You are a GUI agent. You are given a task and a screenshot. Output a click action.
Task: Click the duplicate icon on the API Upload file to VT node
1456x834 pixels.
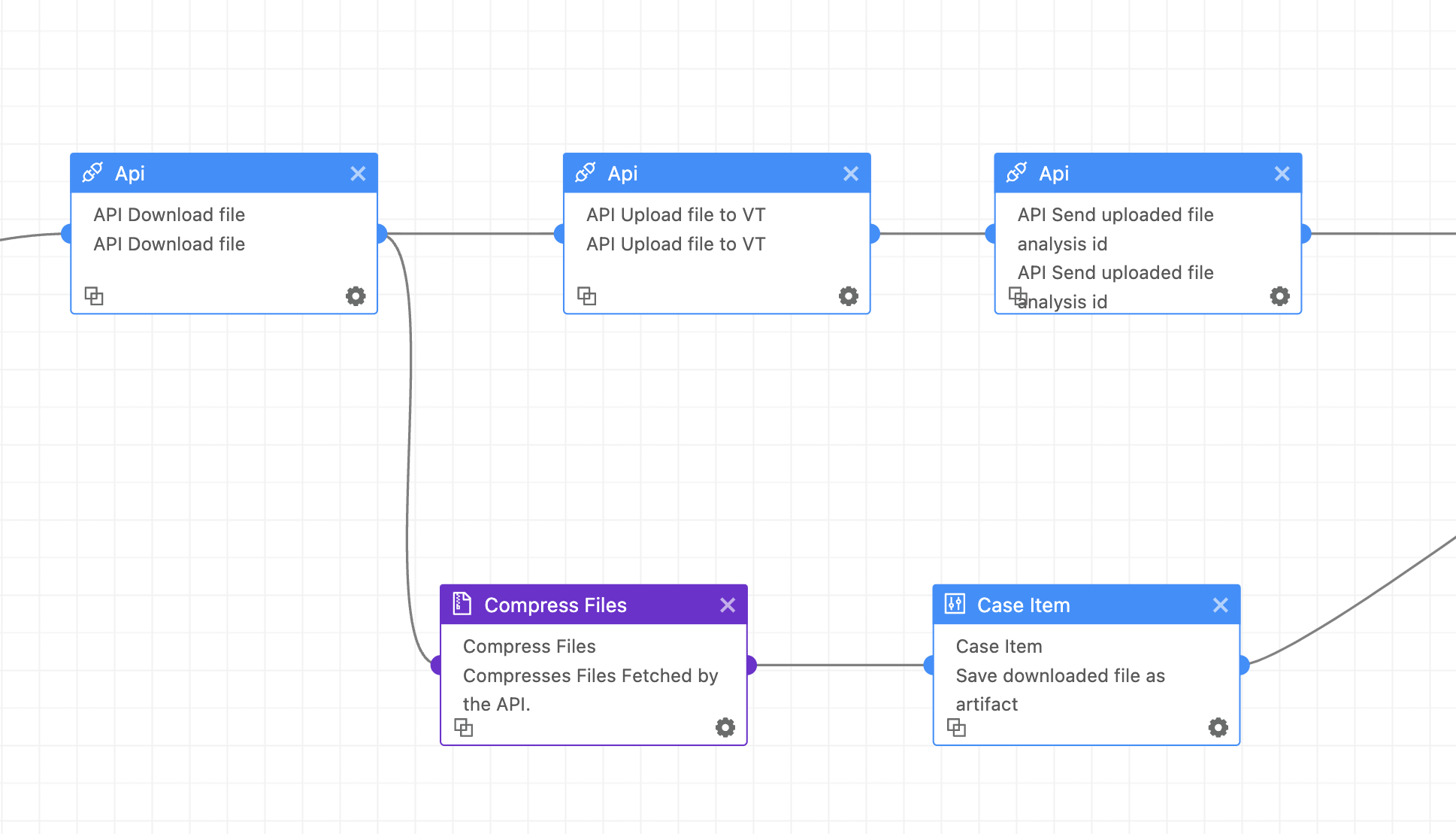tap(587, 296)
